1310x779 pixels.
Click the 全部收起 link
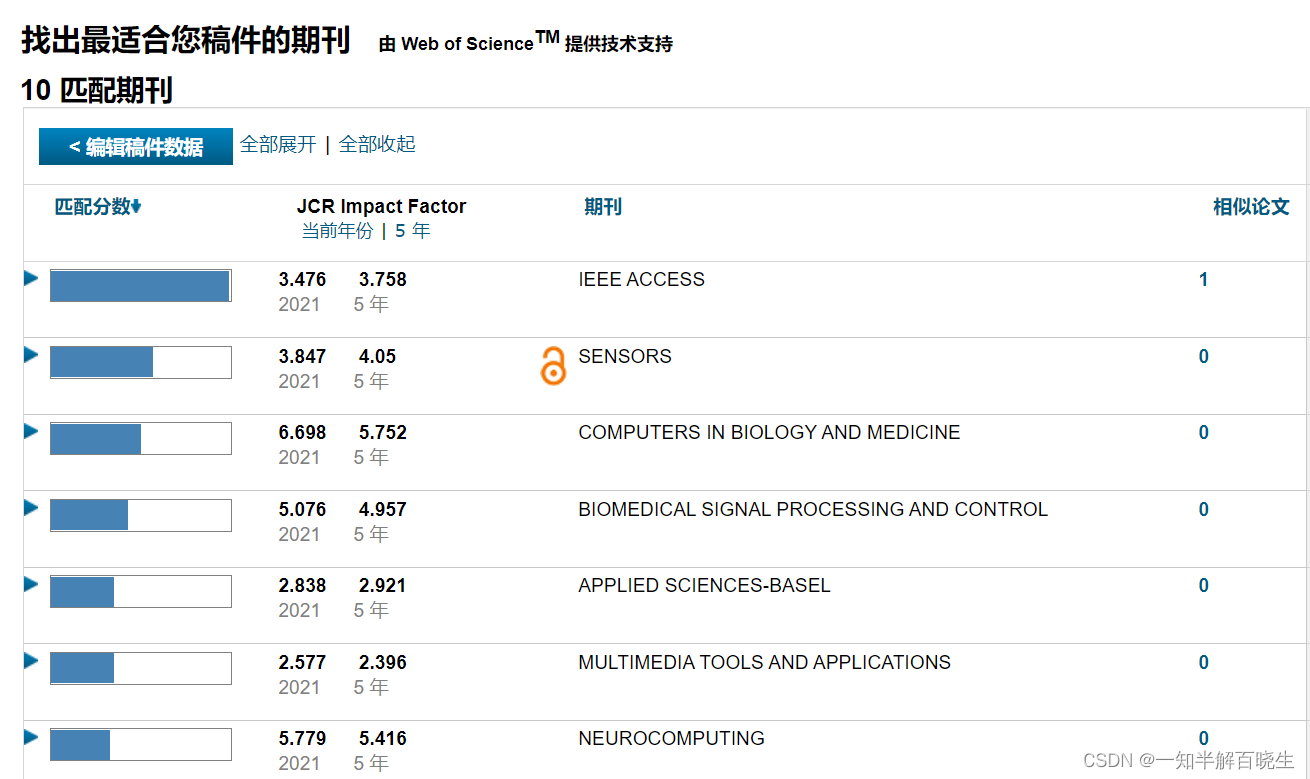coord(377,144)
